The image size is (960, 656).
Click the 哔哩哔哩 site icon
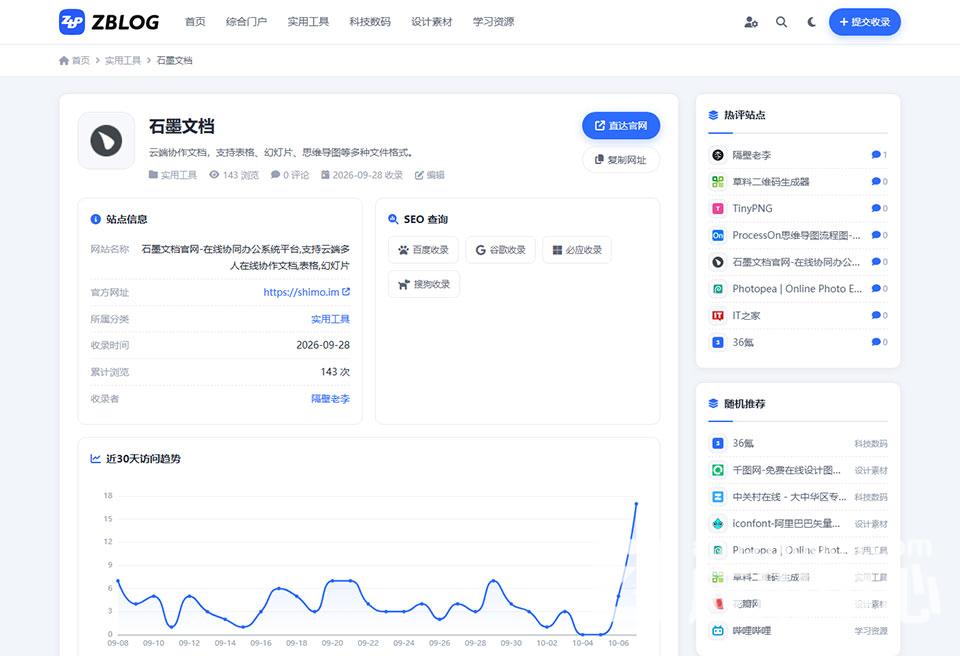(718, 631)
